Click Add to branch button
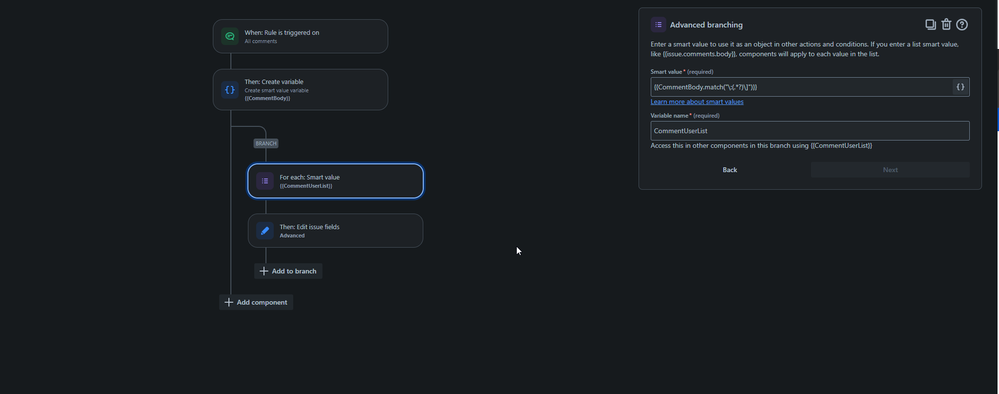The height and width of the screenshot is (394, 999). coord(288,271)
